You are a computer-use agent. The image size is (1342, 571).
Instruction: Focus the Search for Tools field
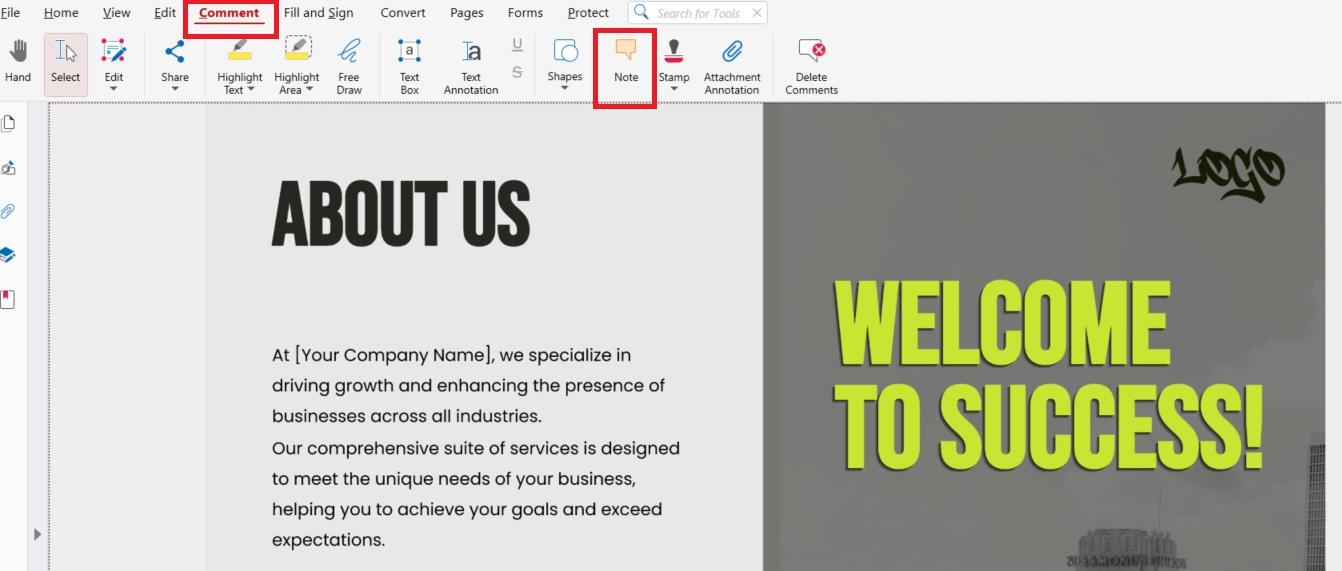[x=698, y=13]
